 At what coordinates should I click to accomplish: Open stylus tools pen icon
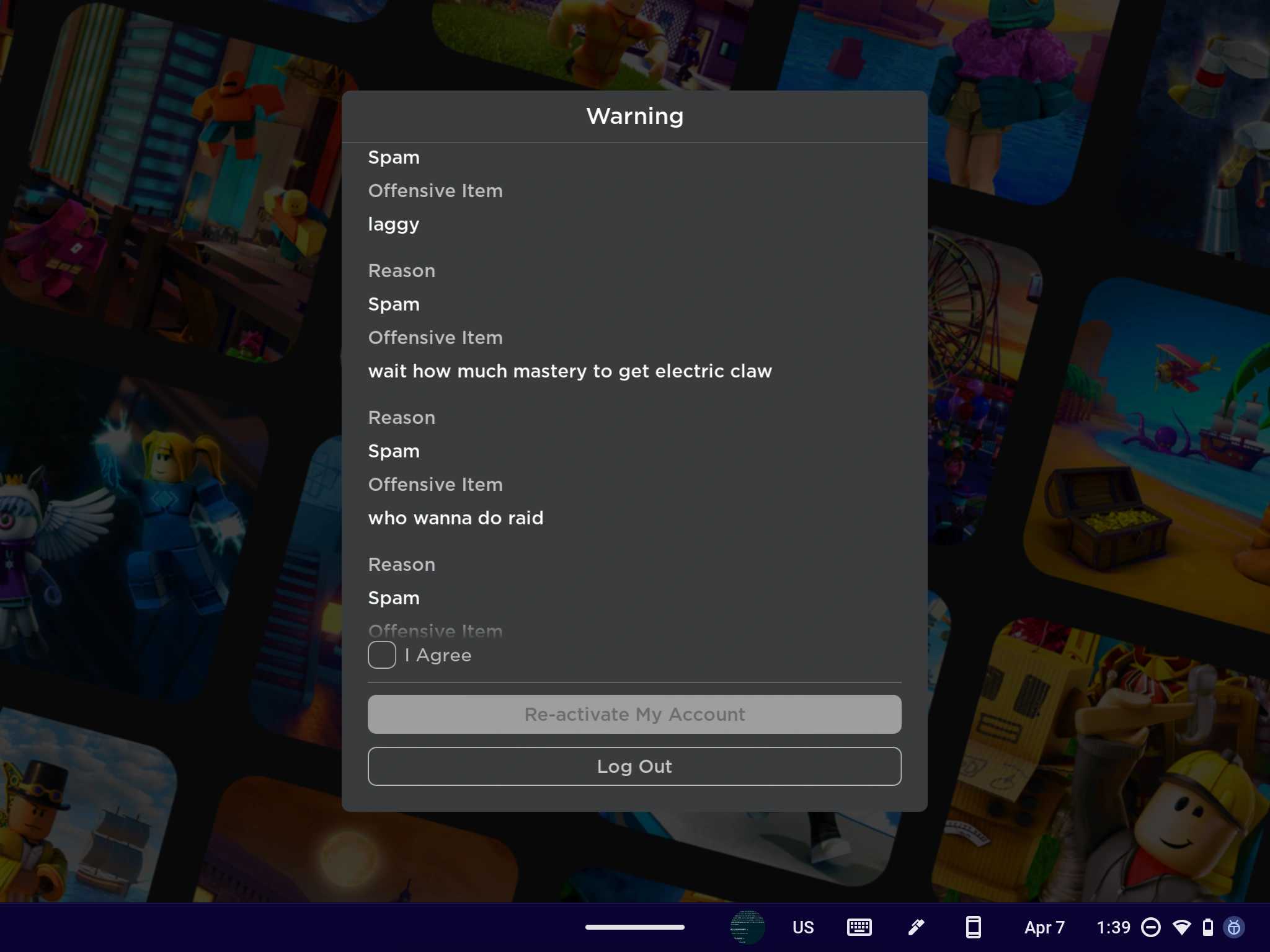(916, 927)
